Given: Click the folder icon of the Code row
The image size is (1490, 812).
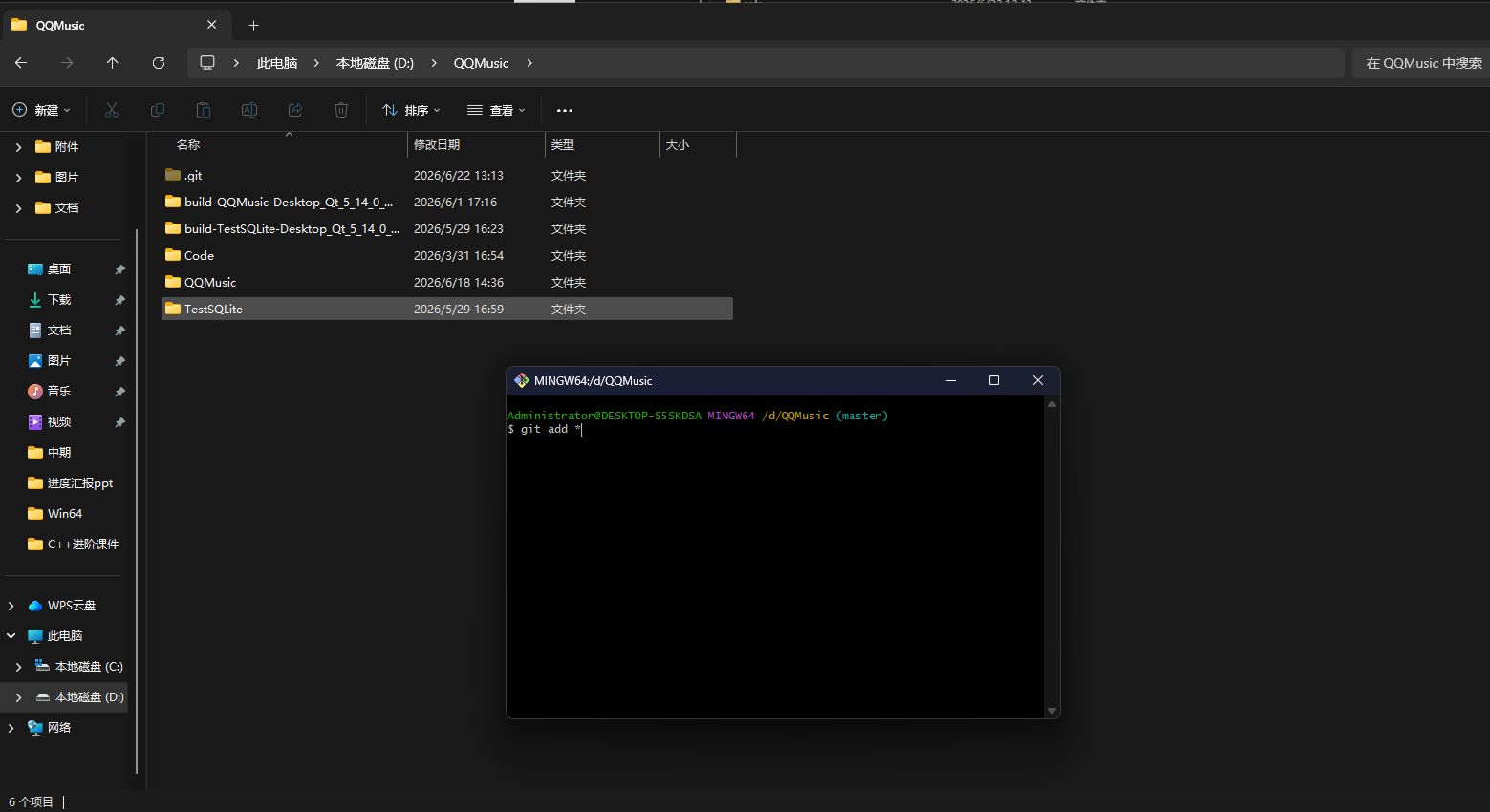Looking at the screenshot, I should click(x=173, y=255).
